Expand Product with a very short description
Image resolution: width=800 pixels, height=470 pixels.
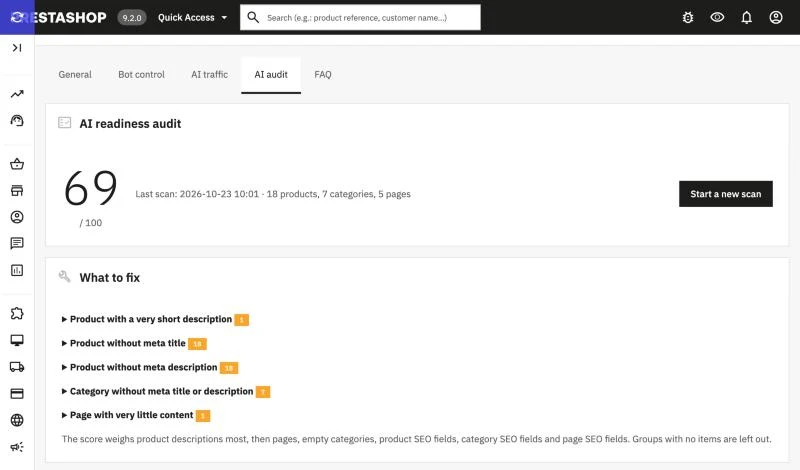(x=151, y=319)
